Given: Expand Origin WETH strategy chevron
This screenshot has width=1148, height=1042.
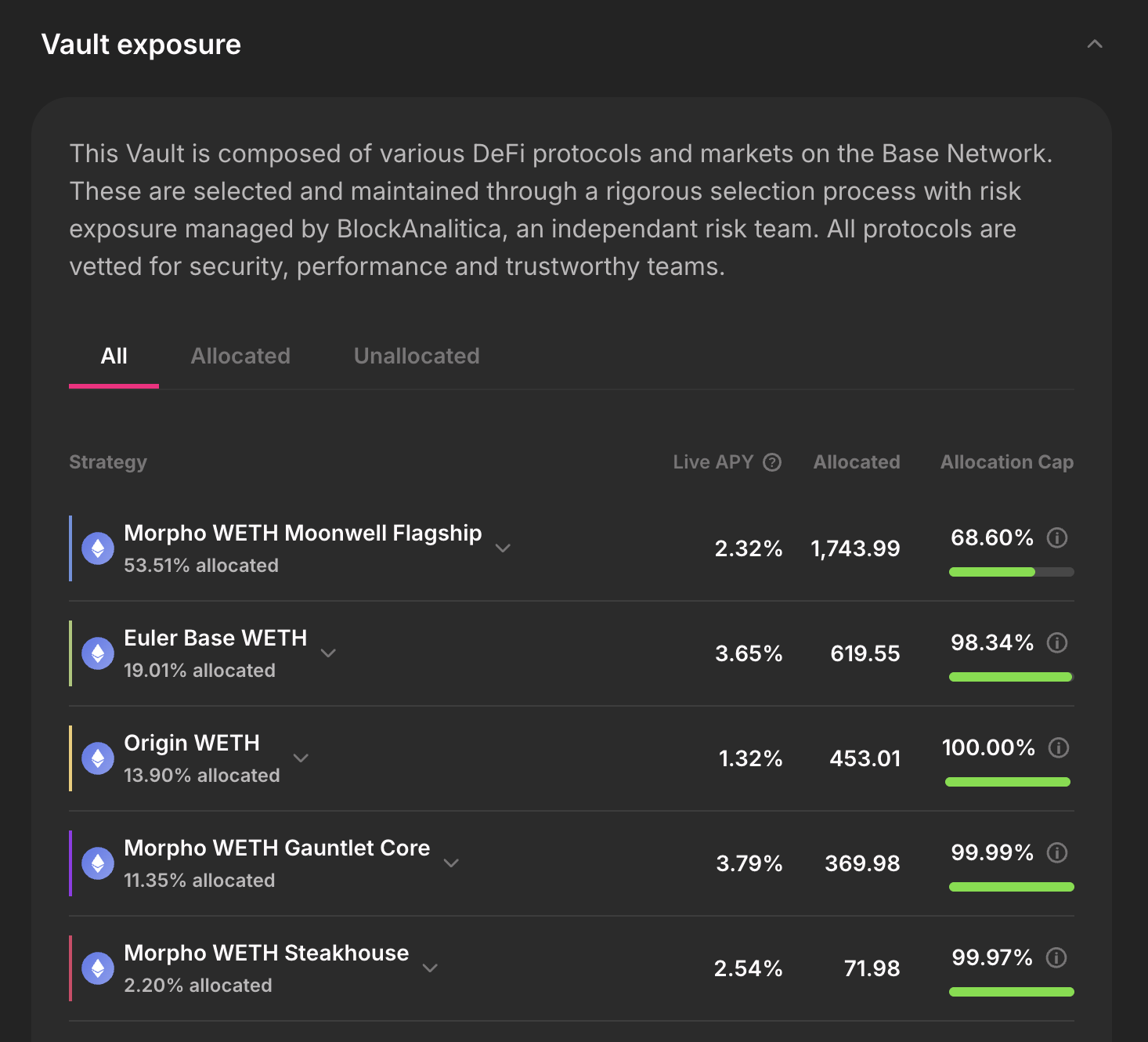Looking at the screenshot, I should (x=301, y=758).
